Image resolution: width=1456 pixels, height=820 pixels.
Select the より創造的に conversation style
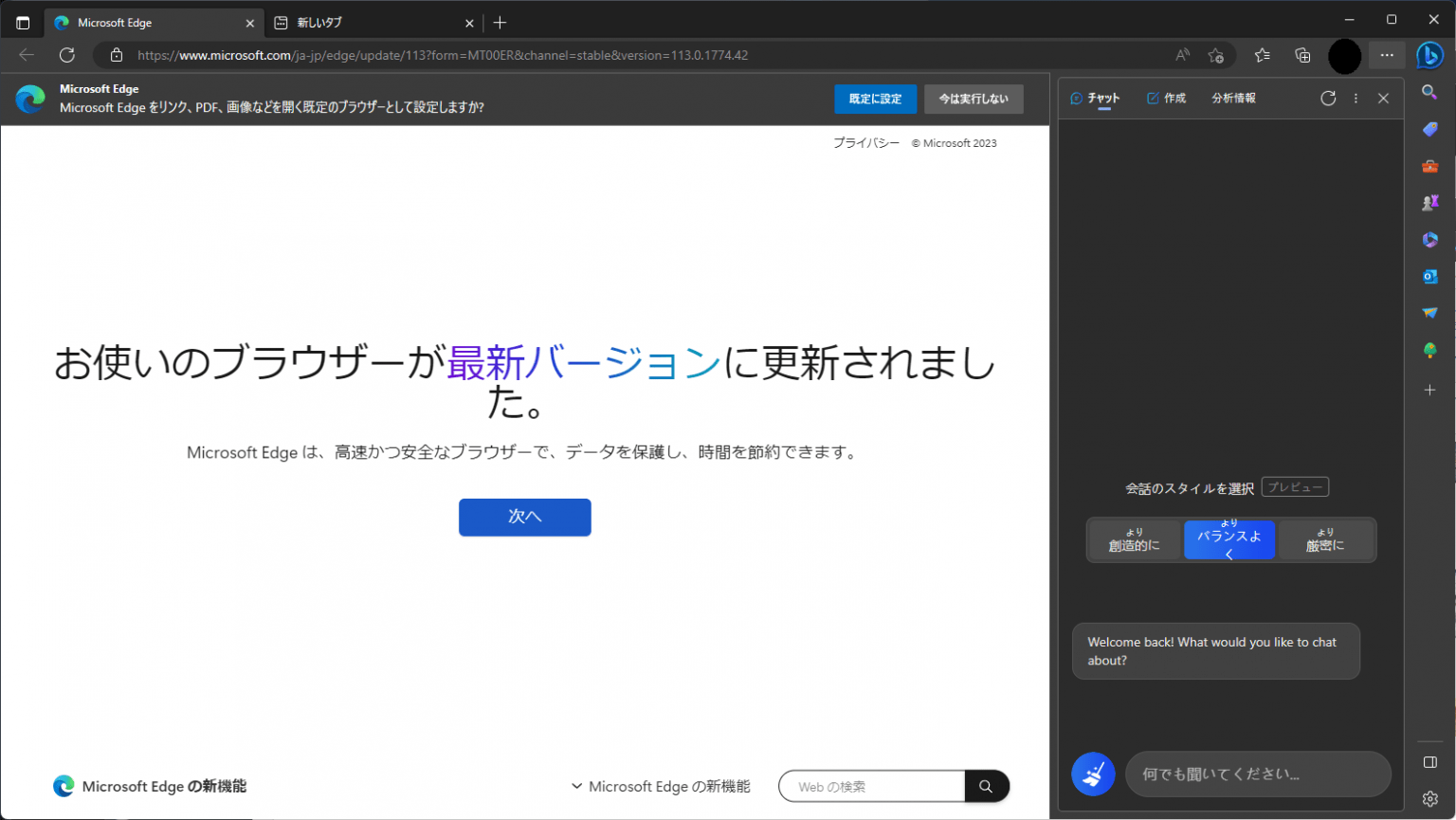tap(1134, 539)
